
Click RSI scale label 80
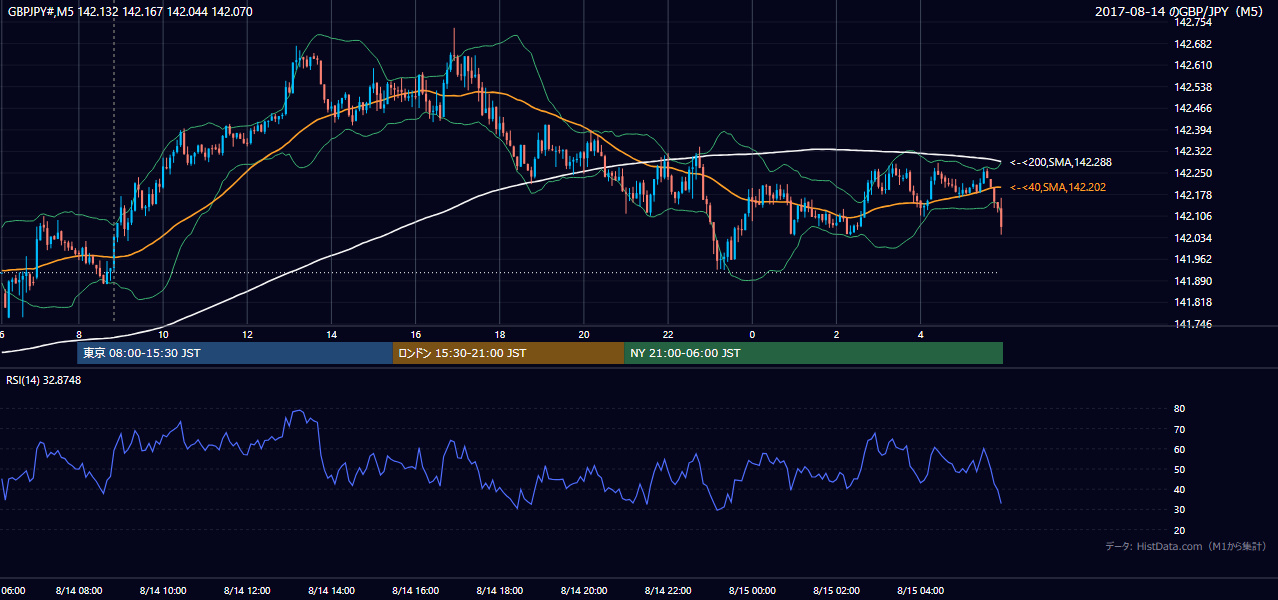click(x=1179, y=409)
